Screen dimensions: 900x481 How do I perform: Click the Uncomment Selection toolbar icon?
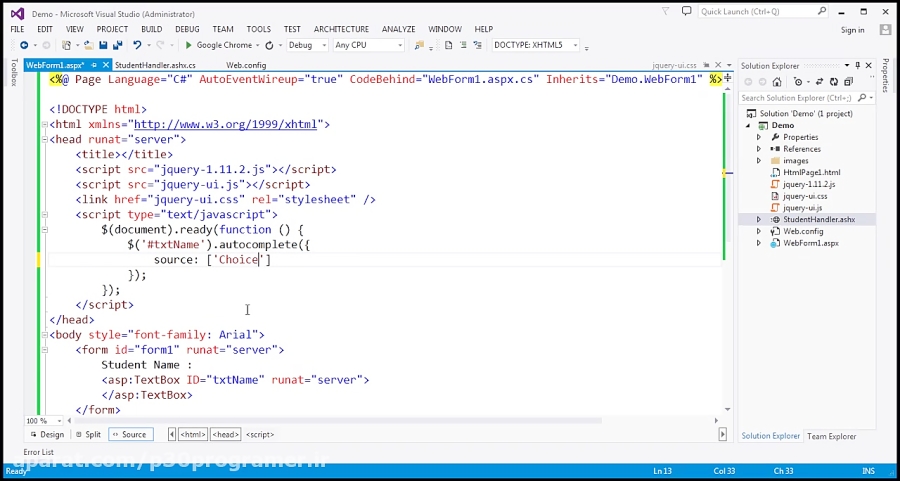click(x=476, y=45)
